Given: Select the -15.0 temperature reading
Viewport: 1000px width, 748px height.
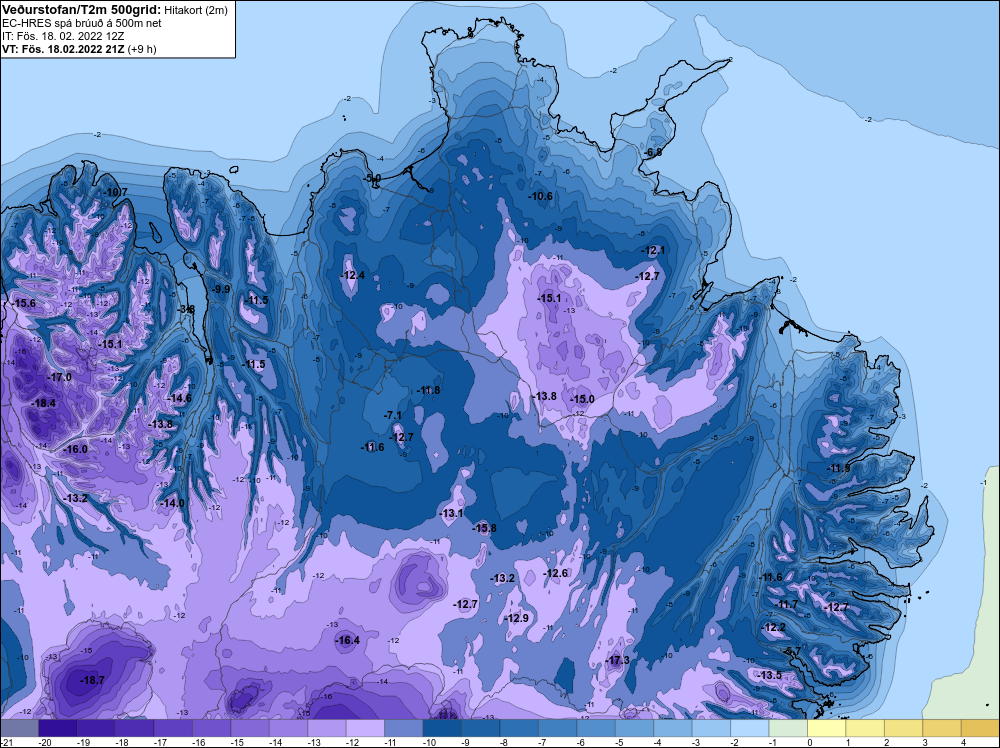Looking at the screenshot, I should point(582,399).
